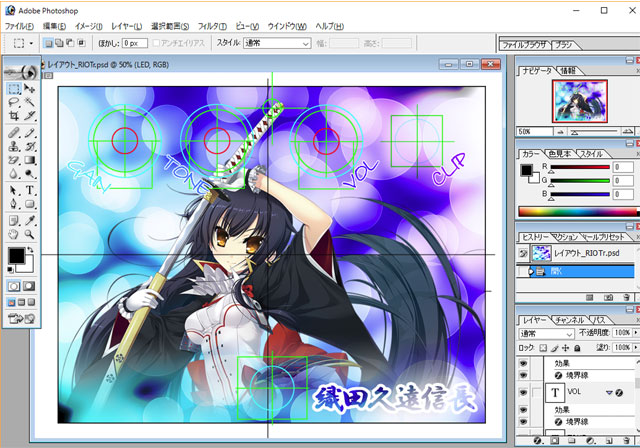The width and height of the screenshot is (640, 448).
Task: Select the Slice tool
Action: [x=29, y=116]
